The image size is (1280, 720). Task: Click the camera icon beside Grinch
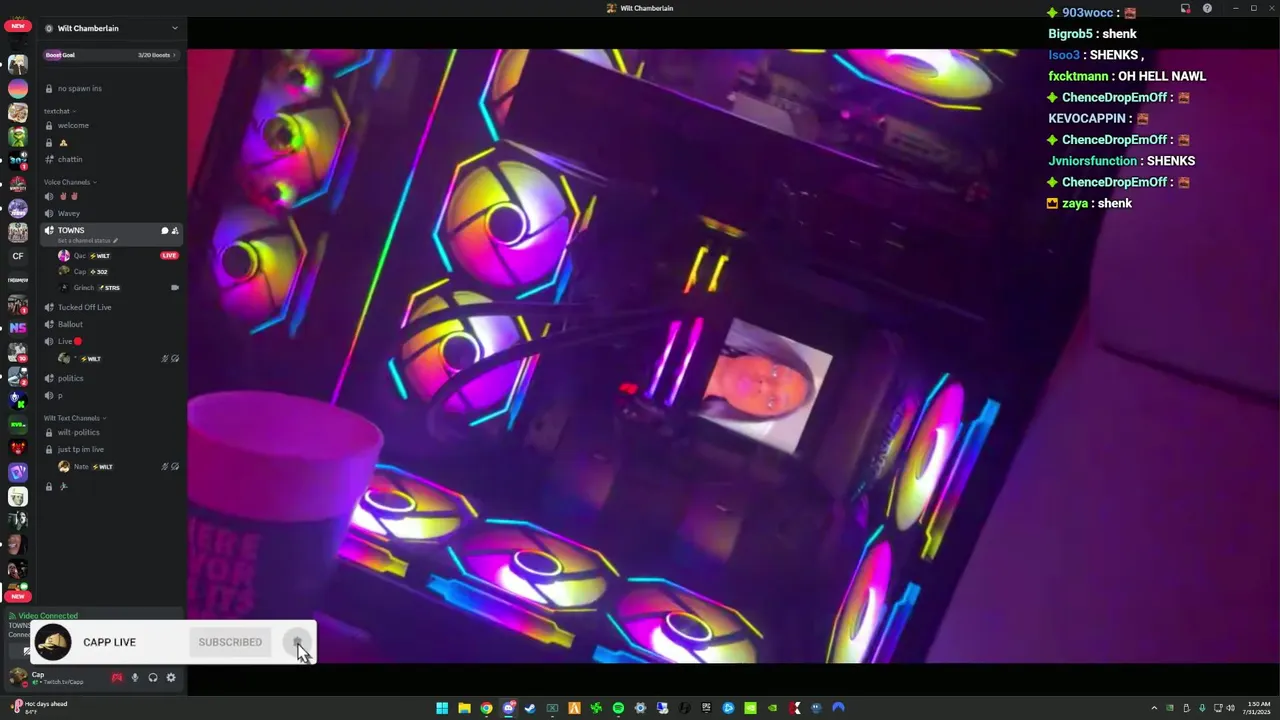[x=174, y=288]
